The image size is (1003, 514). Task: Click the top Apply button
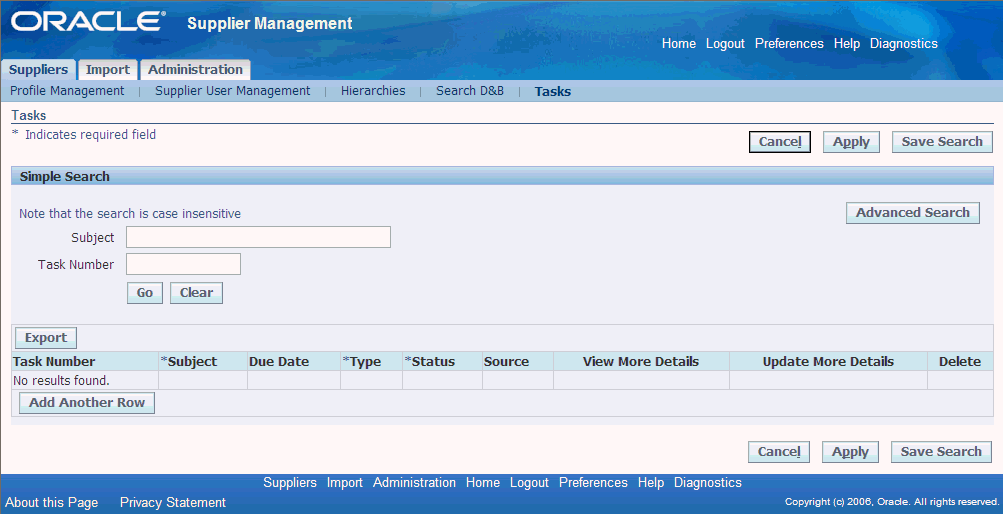coord(851,142)
